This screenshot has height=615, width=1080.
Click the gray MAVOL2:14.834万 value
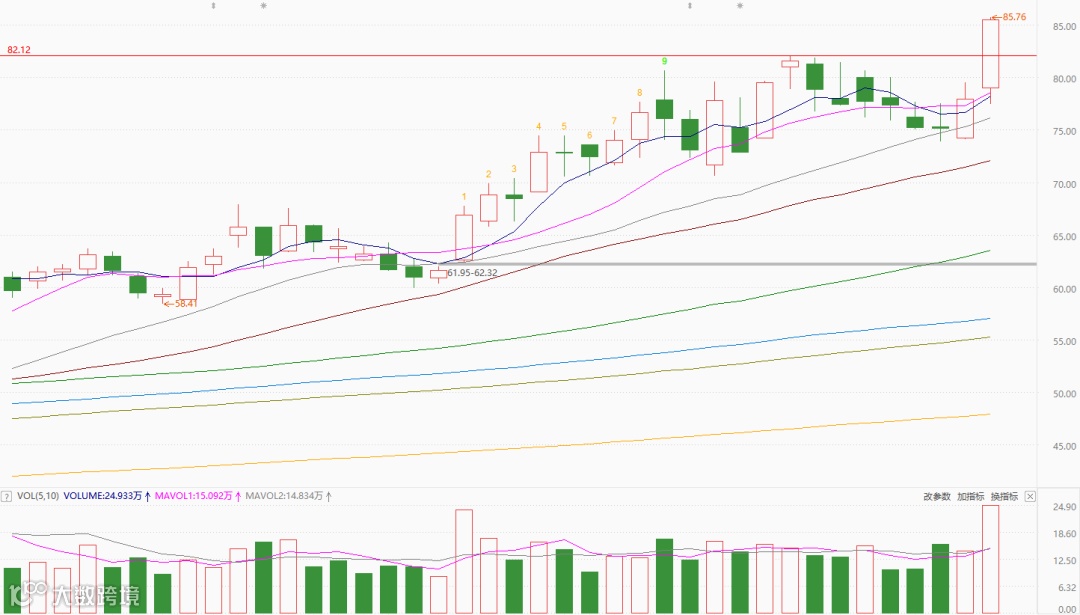[x=284, y=496]
